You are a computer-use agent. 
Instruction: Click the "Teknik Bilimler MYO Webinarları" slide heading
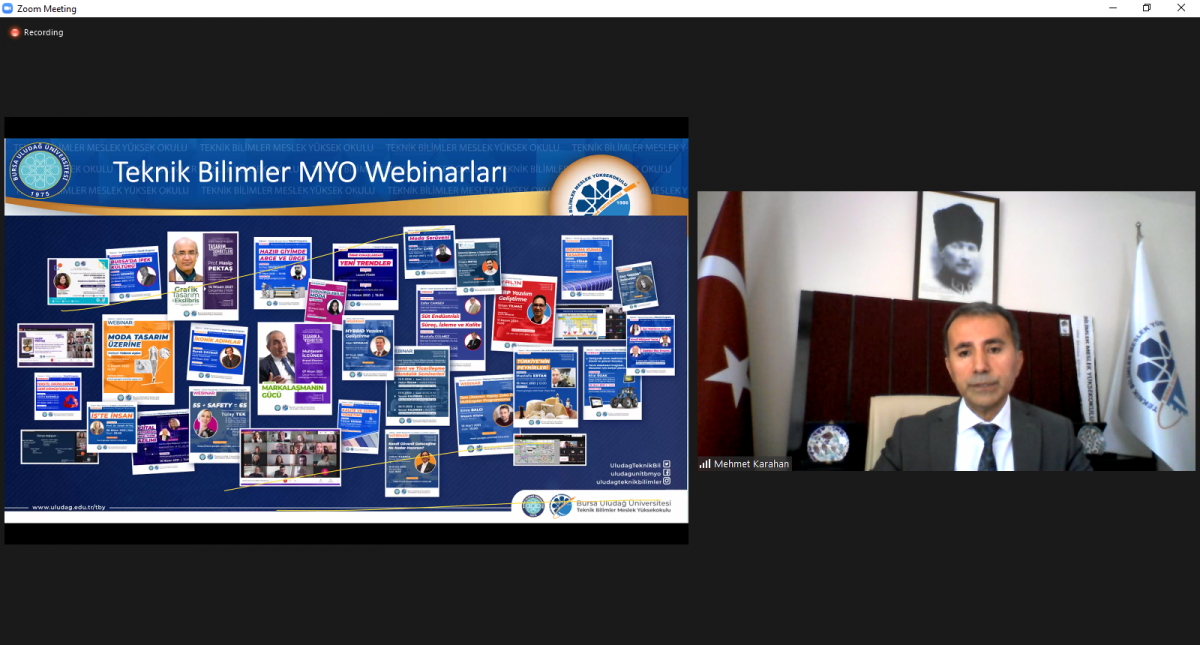tap(310, 172)
